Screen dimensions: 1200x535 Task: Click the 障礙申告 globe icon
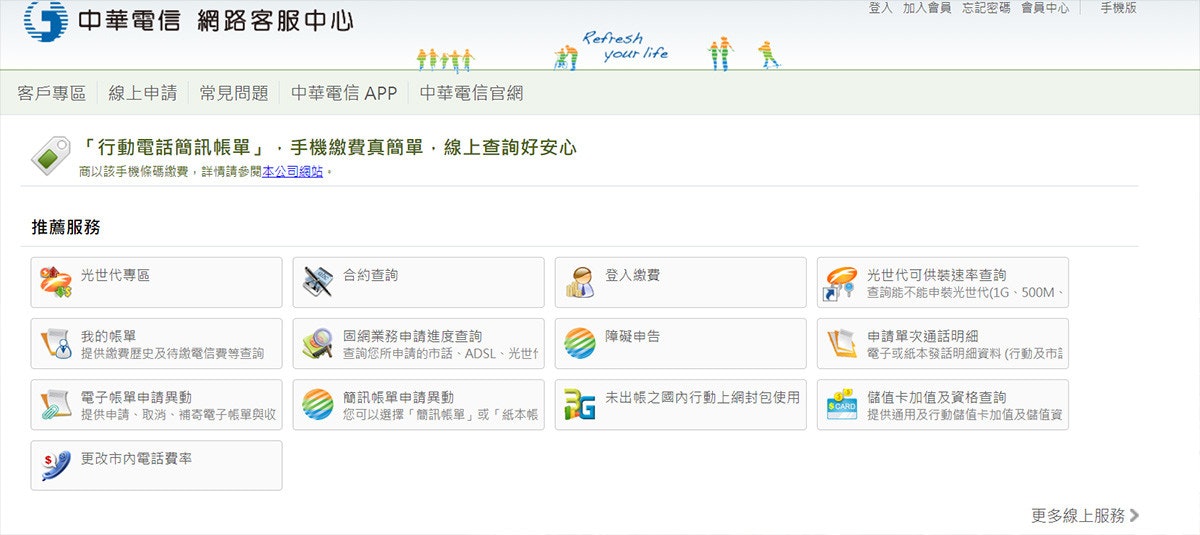coord(580,344)
